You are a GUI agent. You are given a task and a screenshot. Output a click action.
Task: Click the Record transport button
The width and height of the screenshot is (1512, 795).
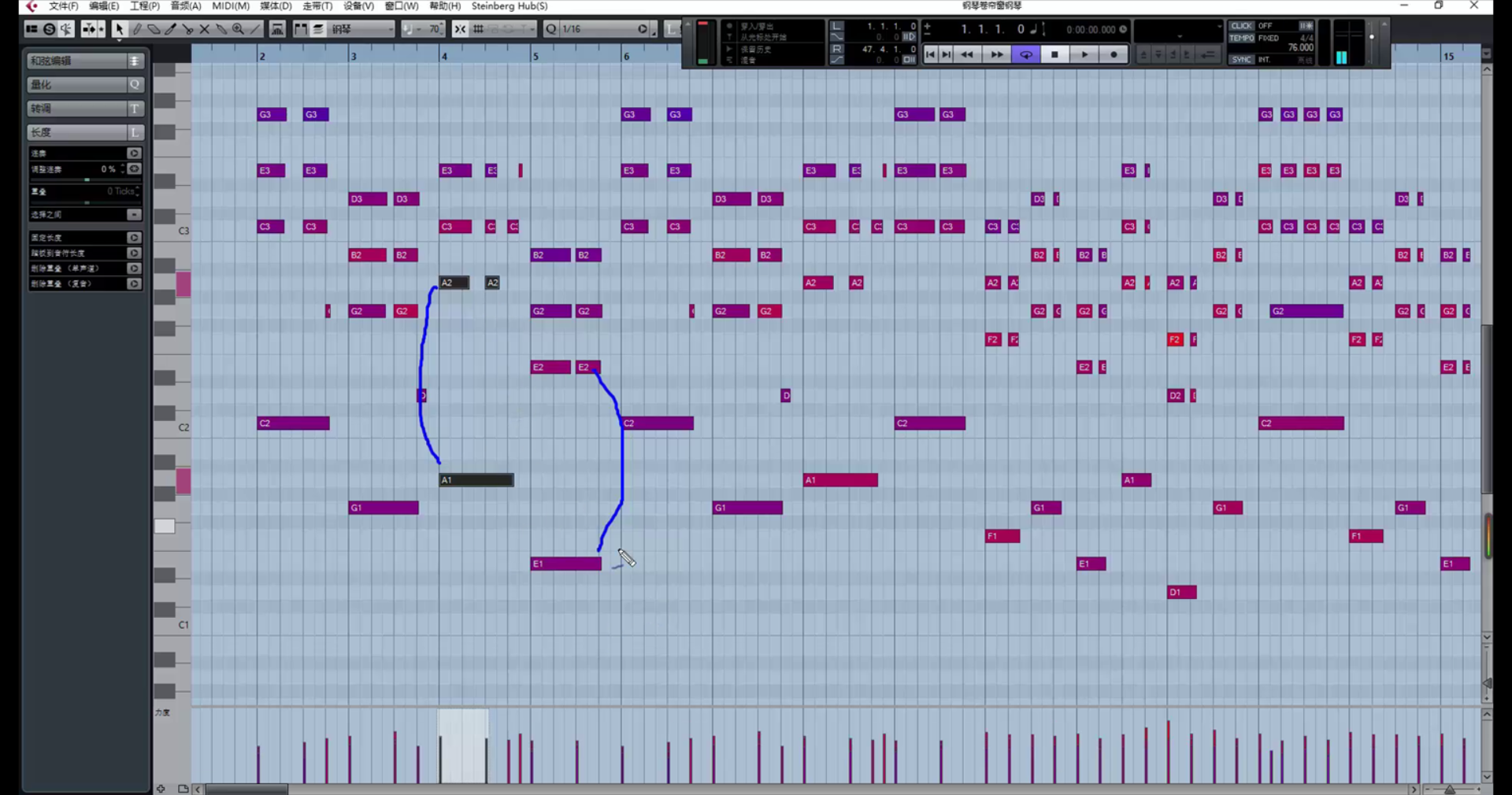(x=1114, y=54)
